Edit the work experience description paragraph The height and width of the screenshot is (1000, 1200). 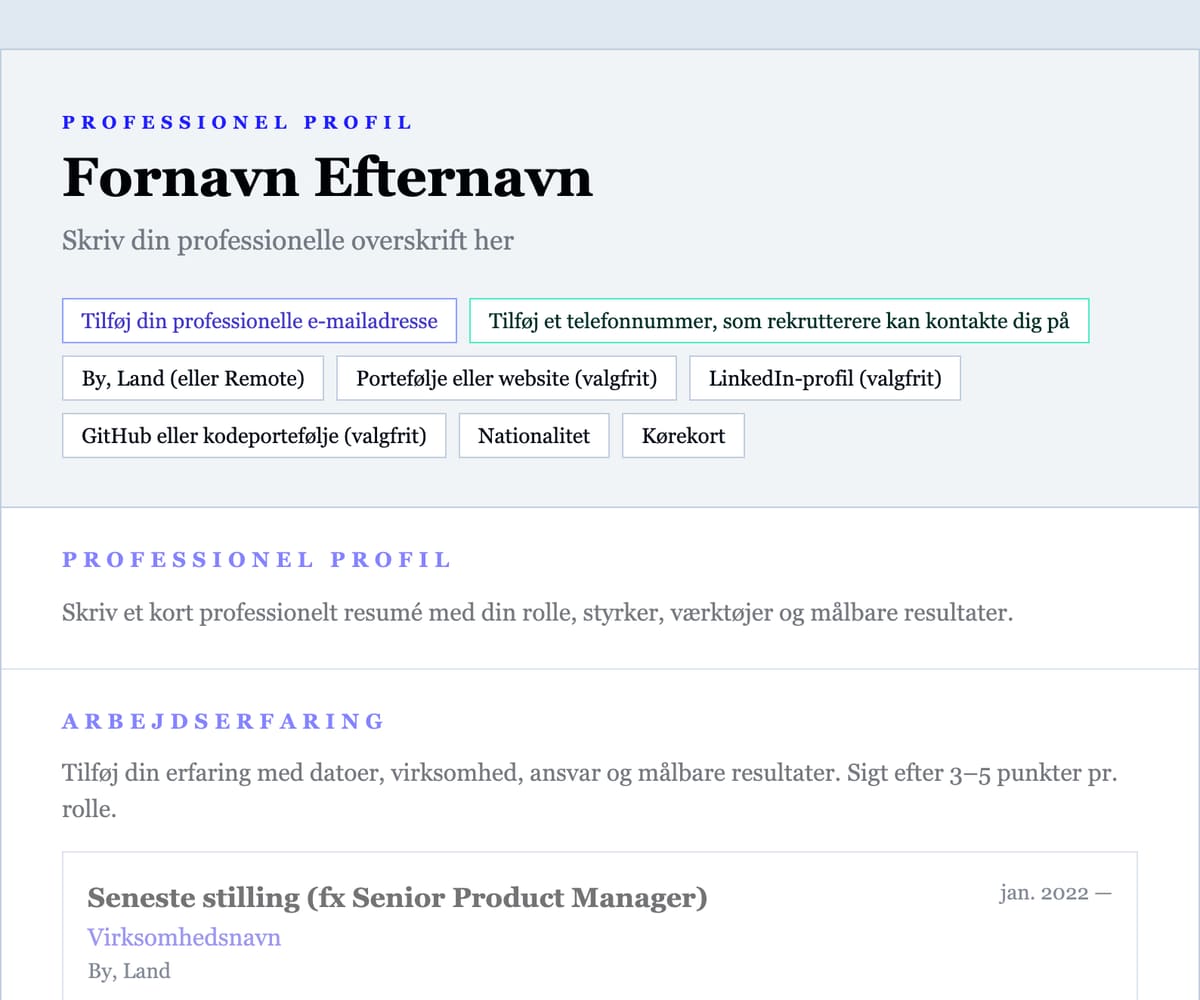588,790
